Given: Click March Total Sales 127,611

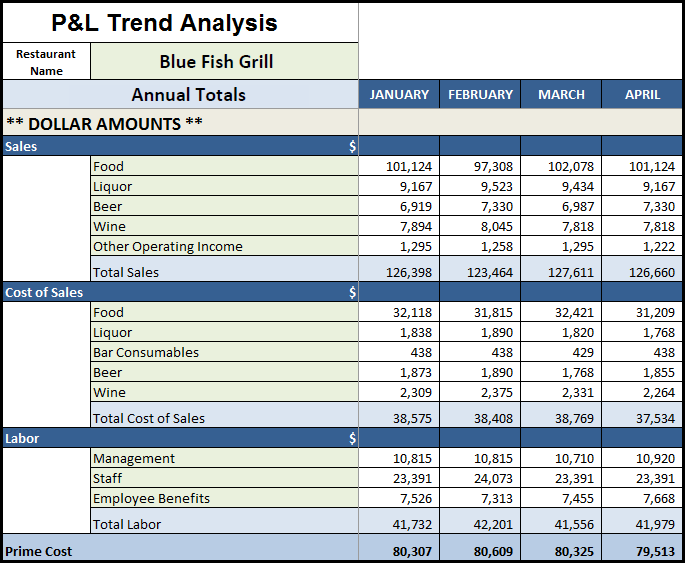Looking at the screenshot, I should click(561, 269).
